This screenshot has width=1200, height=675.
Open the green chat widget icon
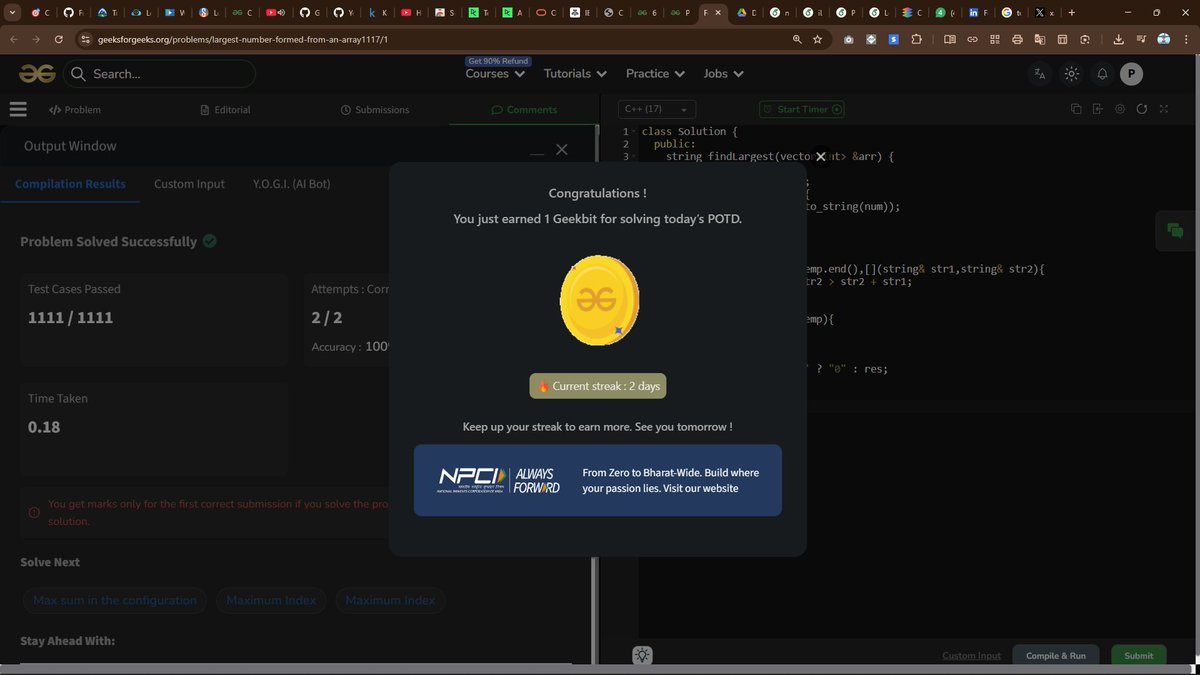1175,230
